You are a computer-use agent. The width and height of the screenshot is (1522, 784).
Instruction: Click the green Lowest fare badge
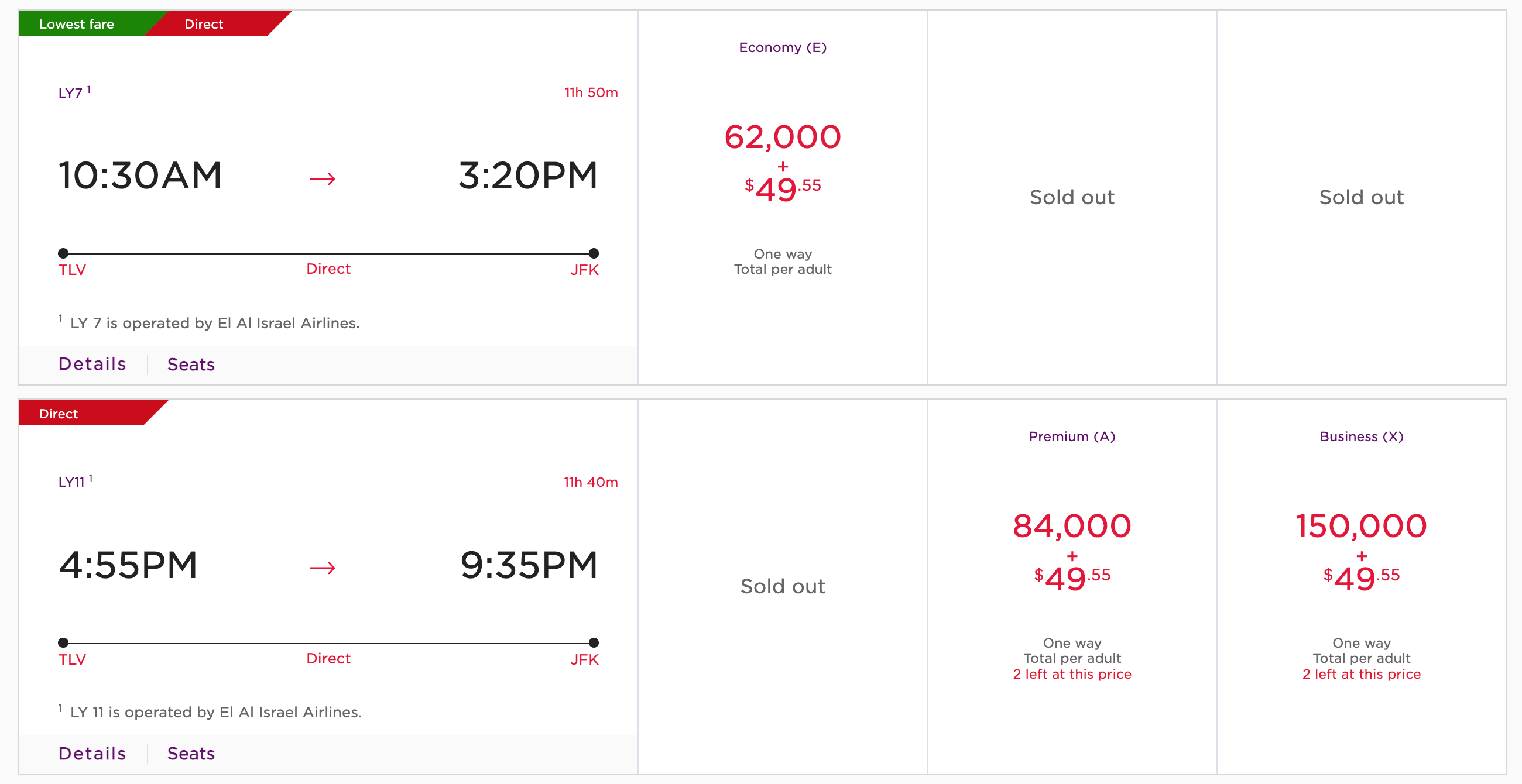pos(77,24)
